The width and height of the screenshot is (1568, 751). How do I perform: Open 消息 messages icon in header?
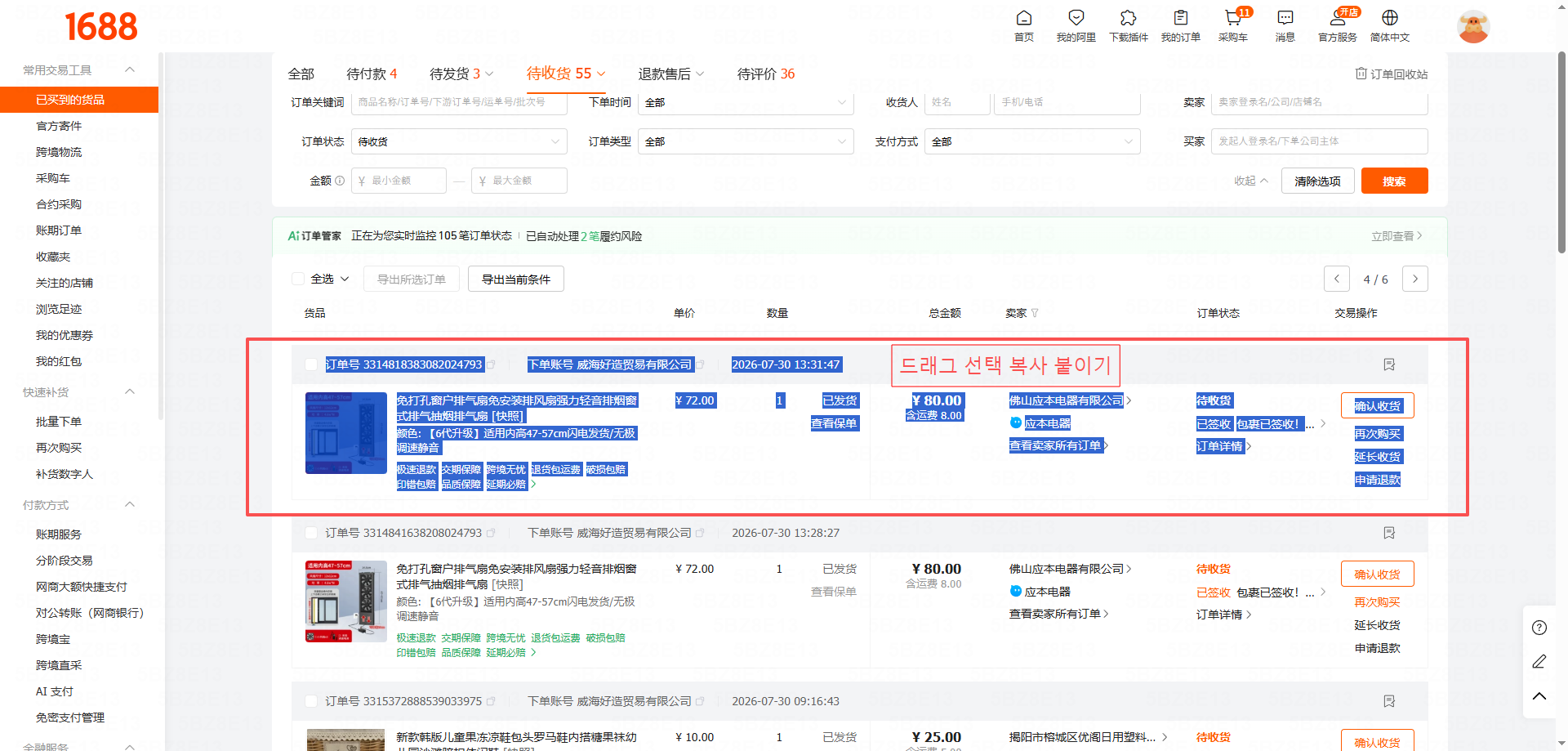click(1285, 18)
